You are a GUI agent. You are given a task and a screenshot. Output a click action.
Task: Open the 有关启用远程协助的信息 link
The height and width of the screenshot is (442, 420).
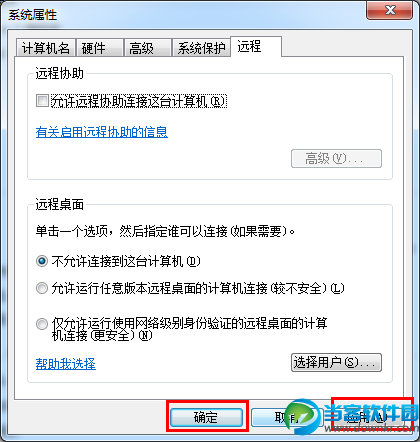pyautogui.click(x=102, y=132)
